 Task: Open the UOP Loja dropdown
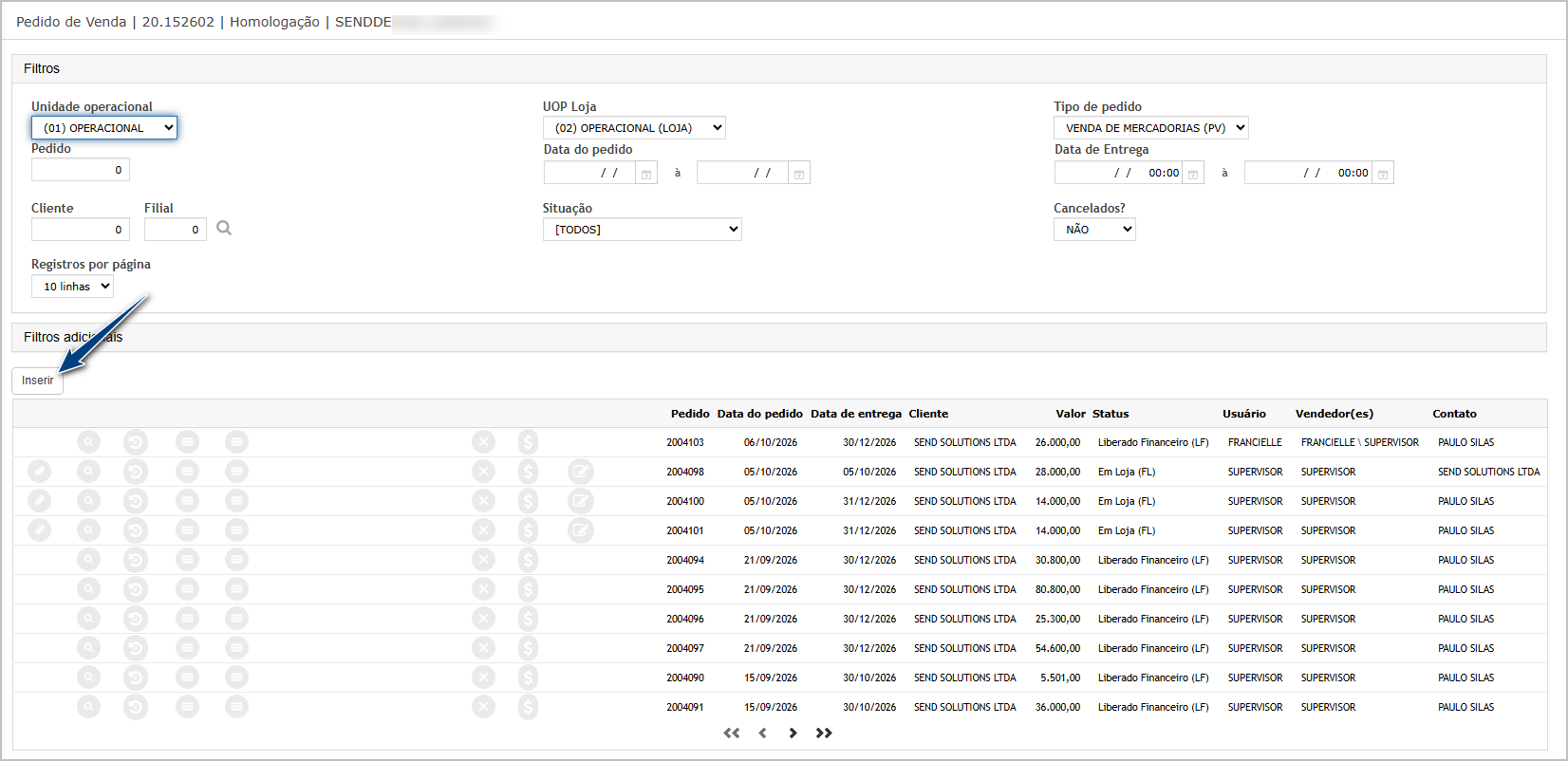click(x=634, y=128)
